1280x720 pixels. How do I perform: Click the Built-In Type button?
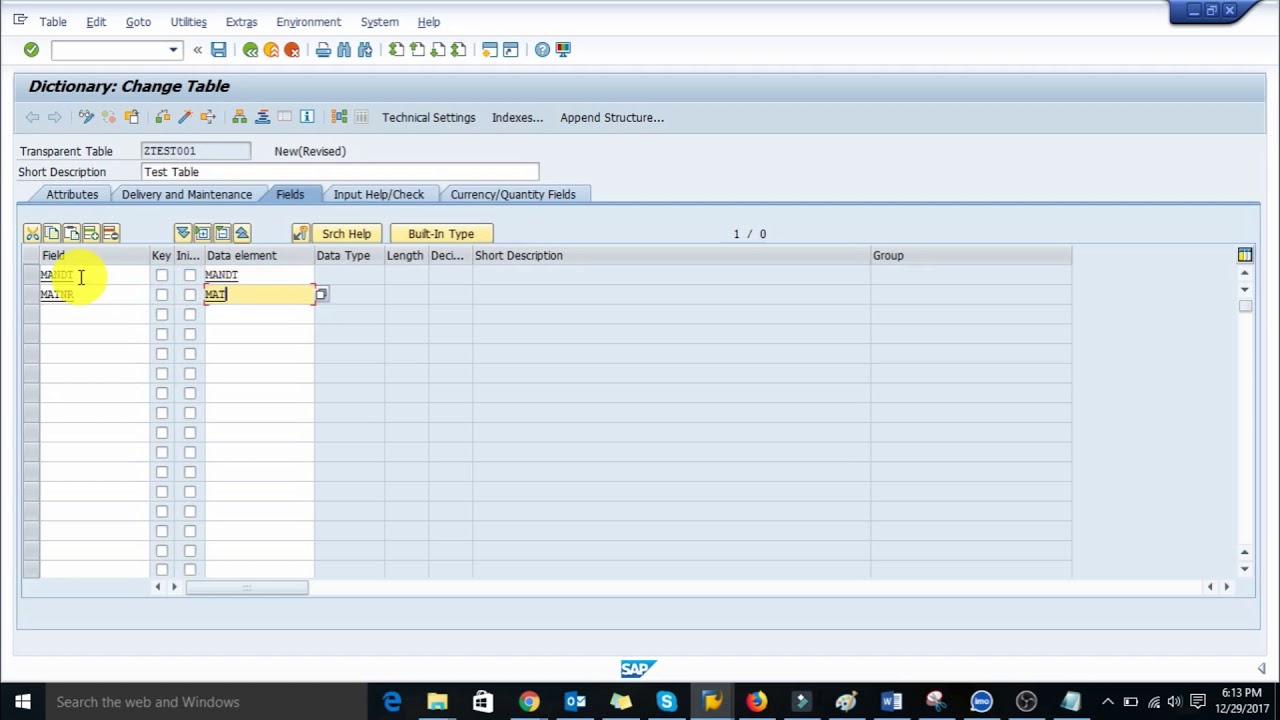441,234
